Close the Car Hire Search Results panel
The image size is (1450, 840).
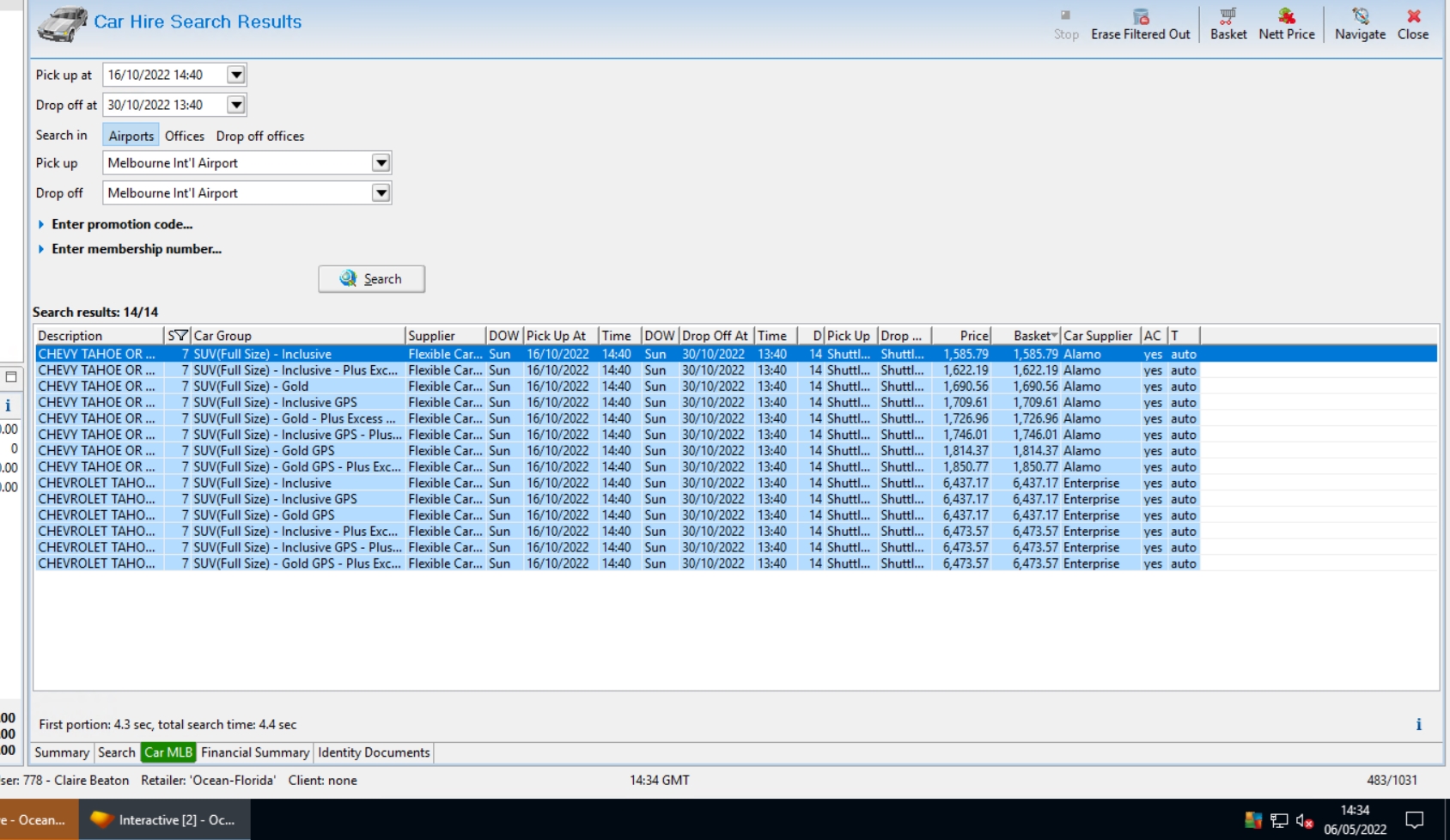(1413, 24)
